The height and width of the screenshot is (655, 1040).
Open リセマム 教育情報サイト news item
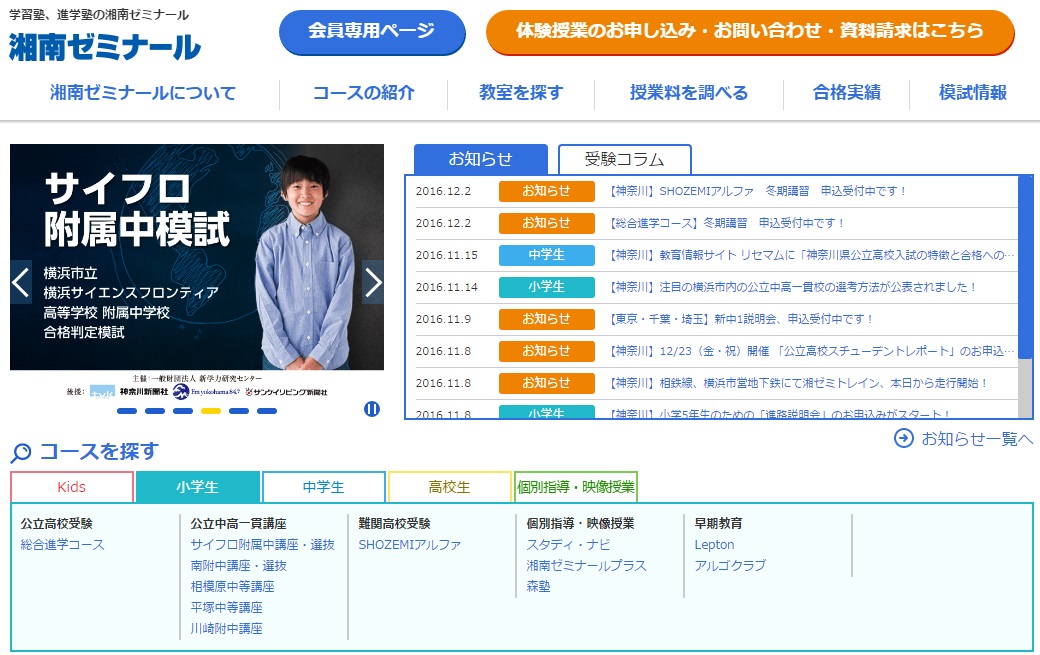[811, 255]
